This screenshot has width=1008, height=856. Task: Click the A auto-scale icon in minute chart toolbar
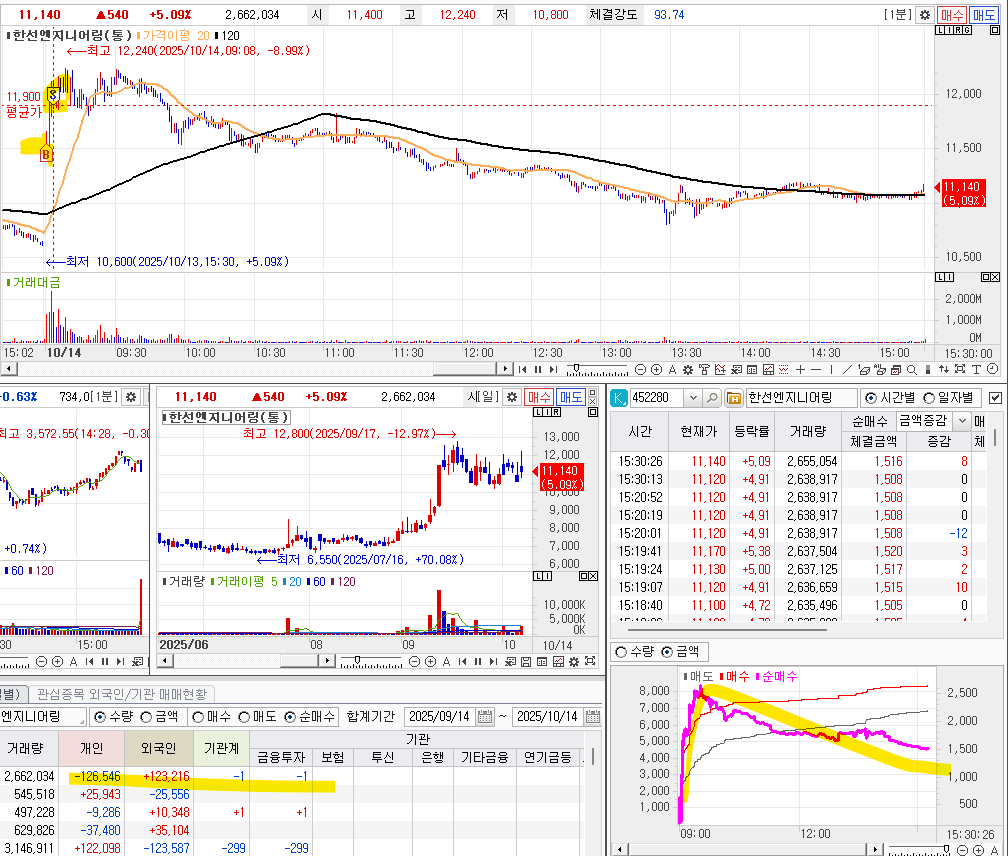click(x=672, y=370)
